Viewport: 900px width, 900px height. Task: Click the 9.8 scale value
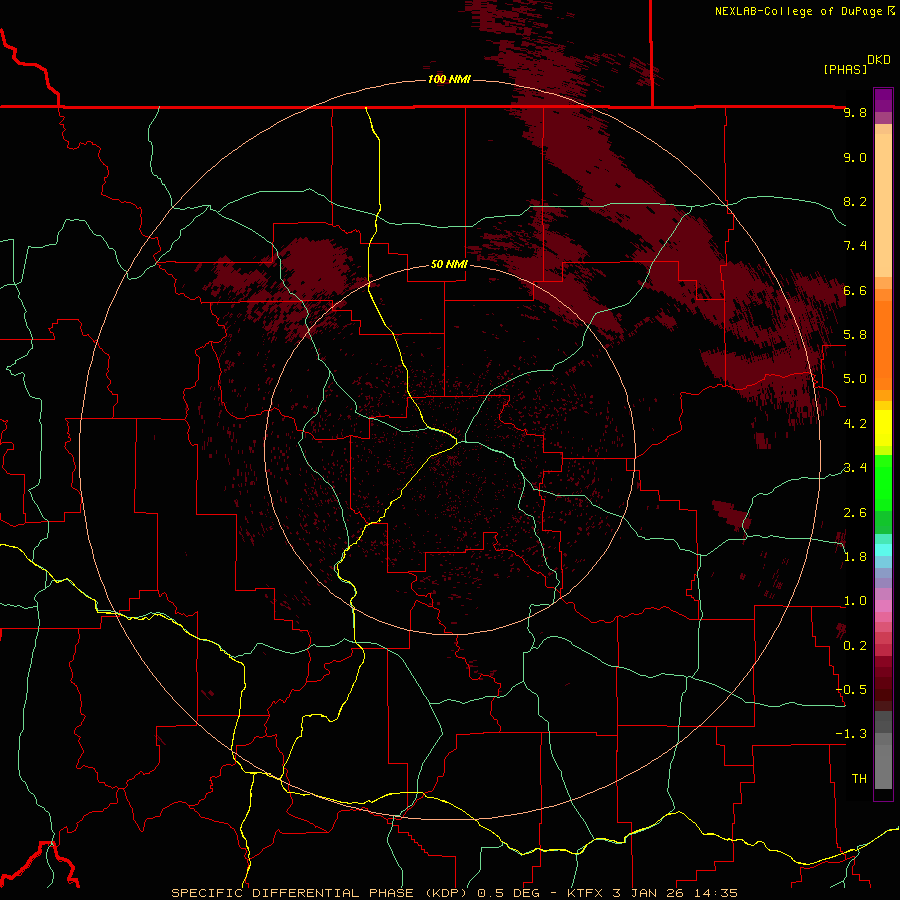(855, 113)
